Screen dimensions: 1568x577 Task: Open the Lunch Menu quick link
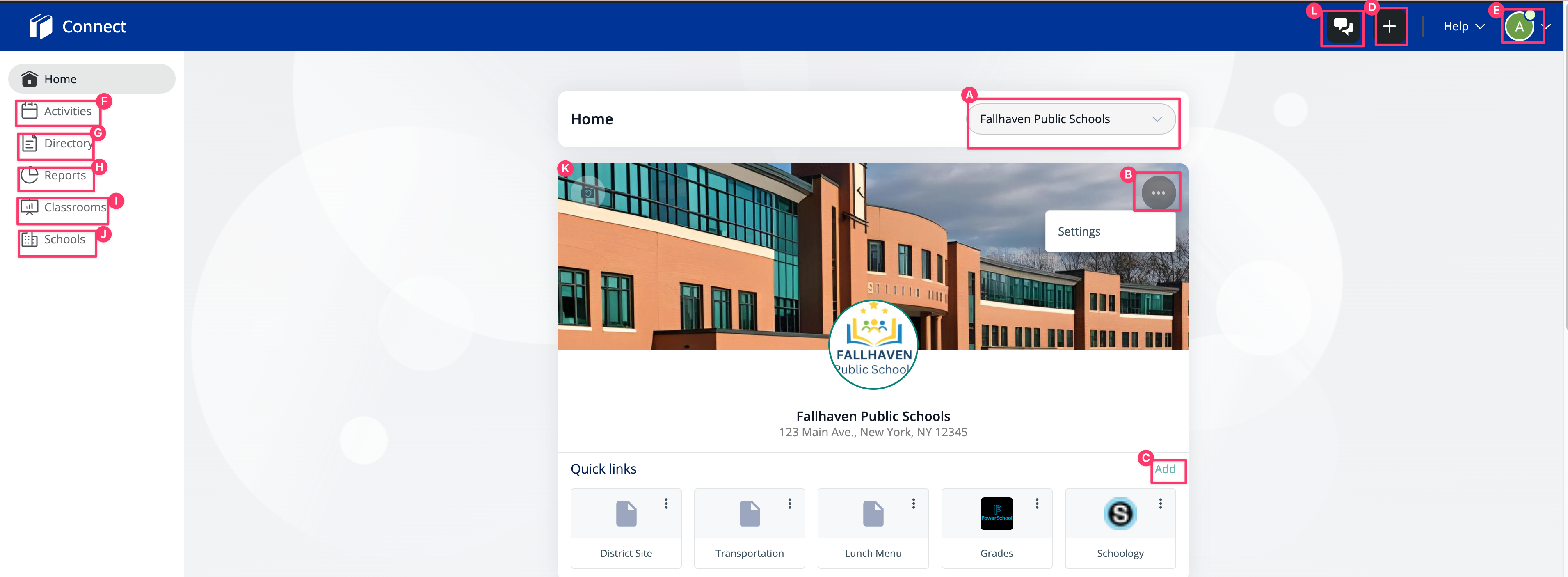(873, 528)
